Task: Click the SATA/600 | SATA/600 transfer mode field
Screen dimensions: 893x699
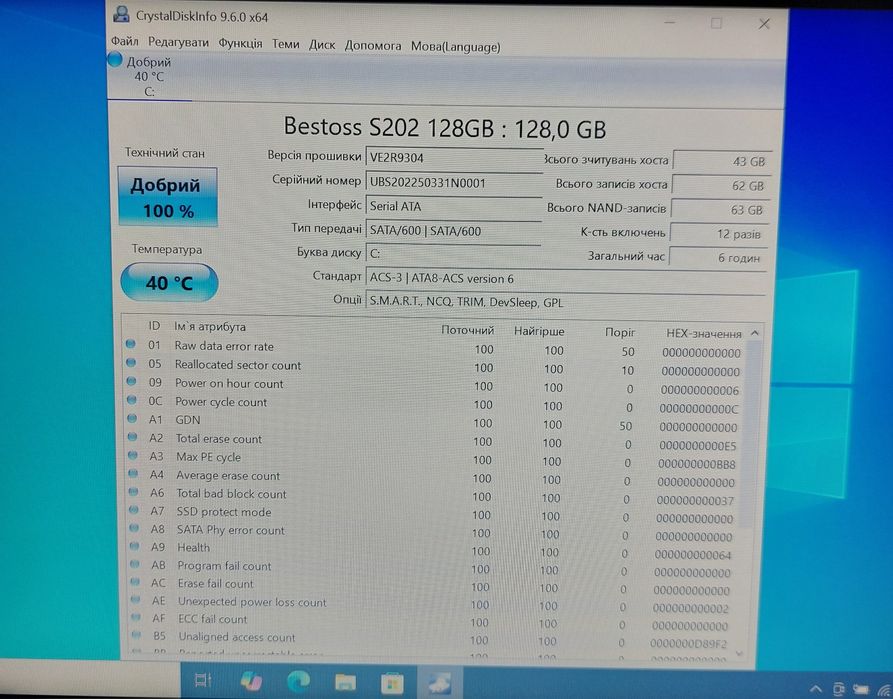Action: [453, 231]
